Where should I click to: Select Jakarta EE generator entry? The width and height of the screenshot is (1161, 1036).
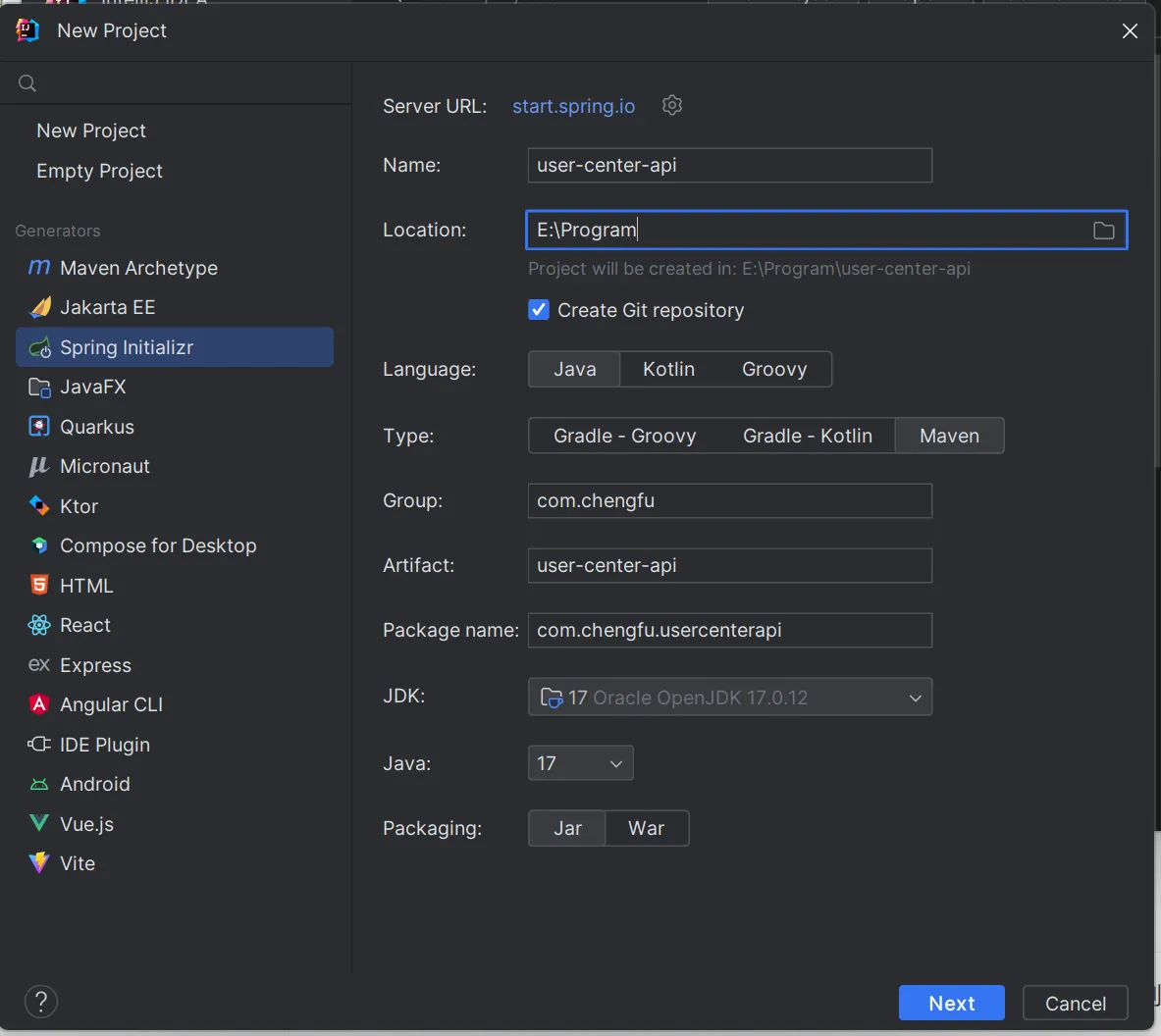(175, 307)
